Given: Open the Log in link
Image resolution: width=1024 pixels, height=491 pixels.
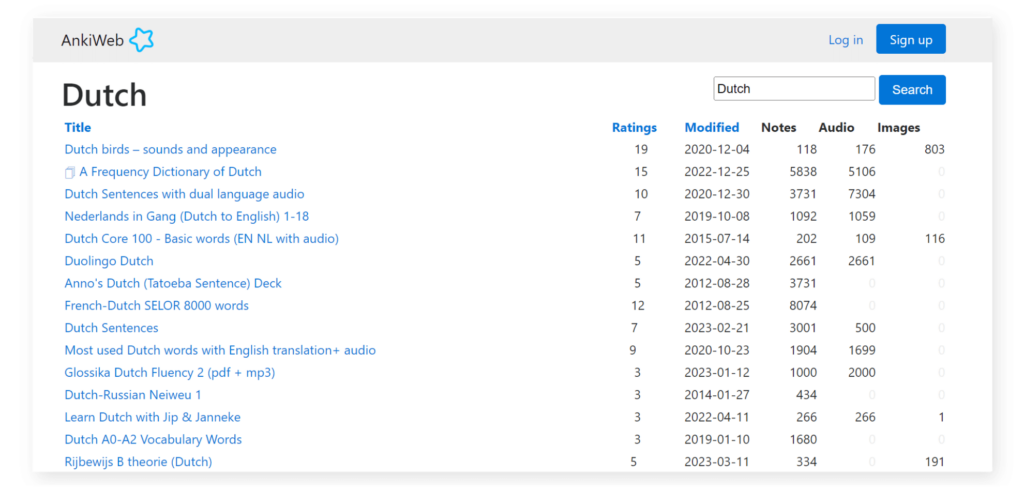Looking at the screenshot, I should coord(845,40).
